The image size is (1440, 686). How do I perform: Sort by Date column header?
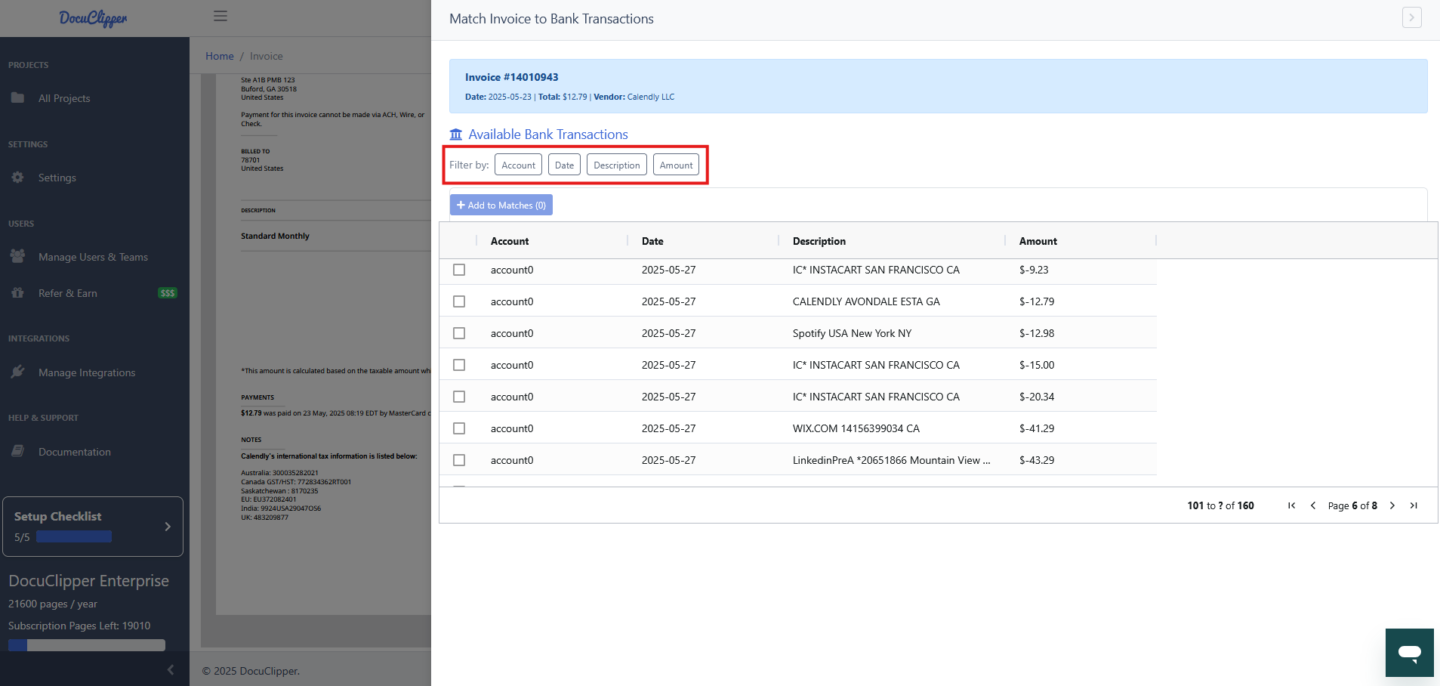coord(652,241)
